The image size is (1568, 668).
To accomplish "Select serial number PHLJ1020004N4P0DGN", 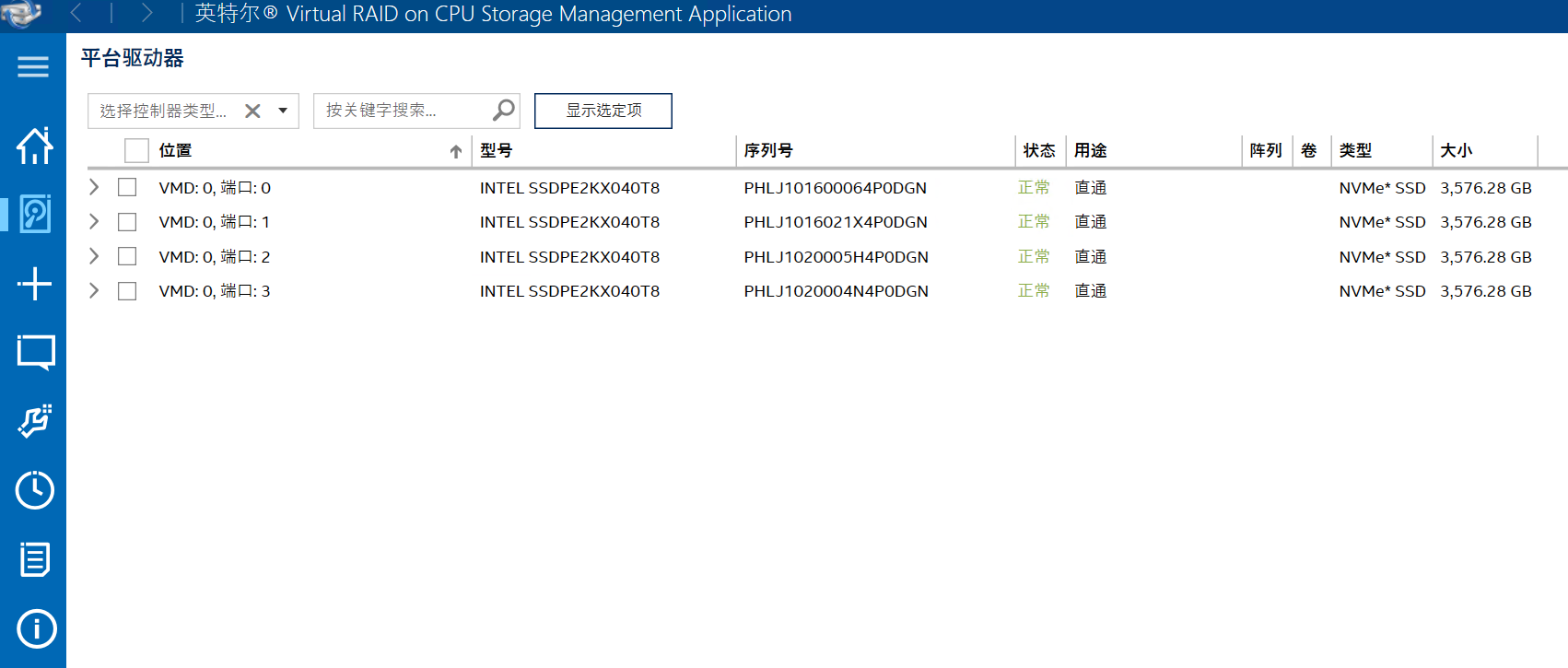I will (x=837, y=291).
